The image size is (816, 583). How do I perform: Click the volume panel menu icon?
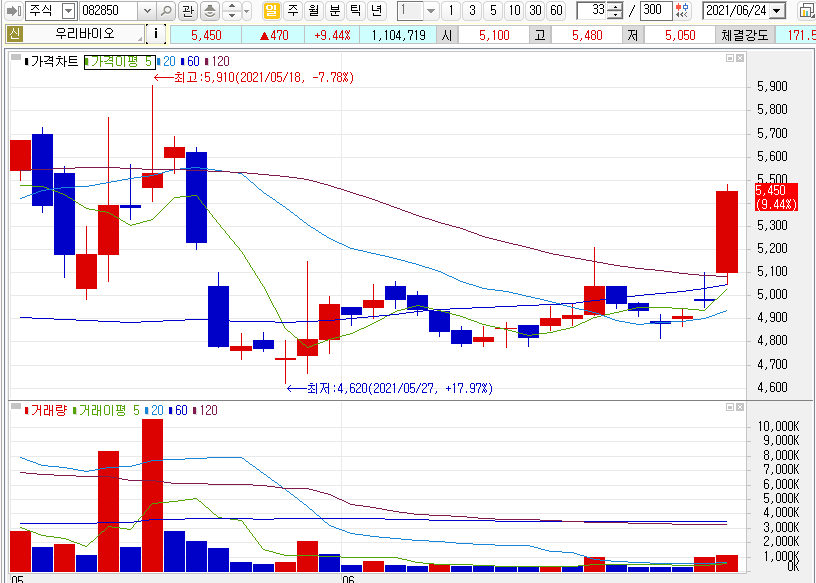pyautogui.click(x=16, y=405)
